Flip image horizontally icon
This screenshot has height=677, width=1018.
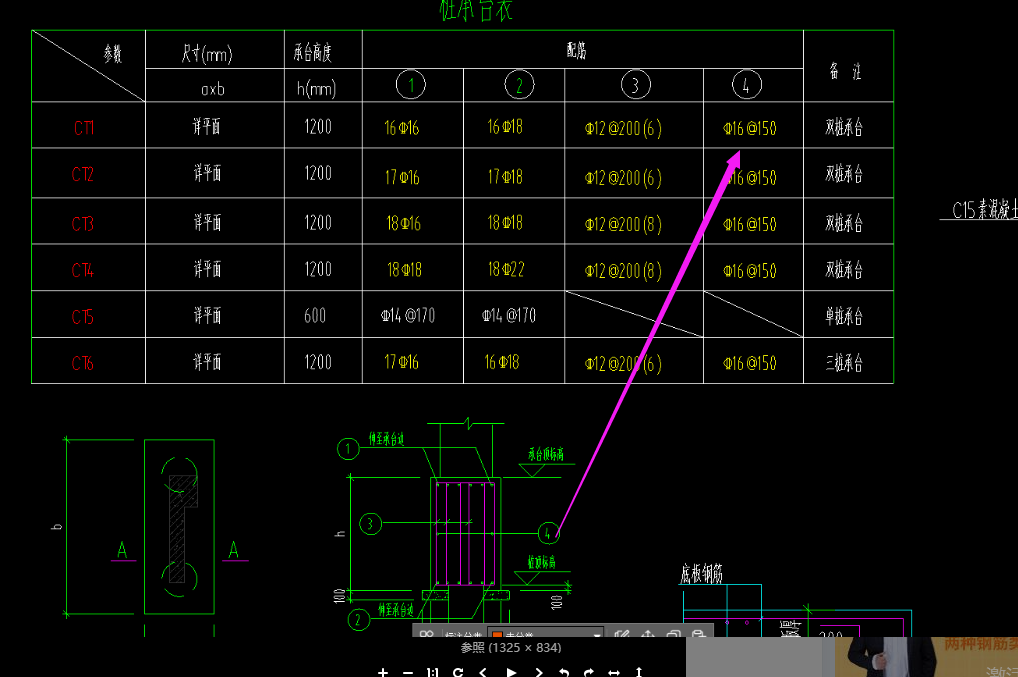pos(614,672)
